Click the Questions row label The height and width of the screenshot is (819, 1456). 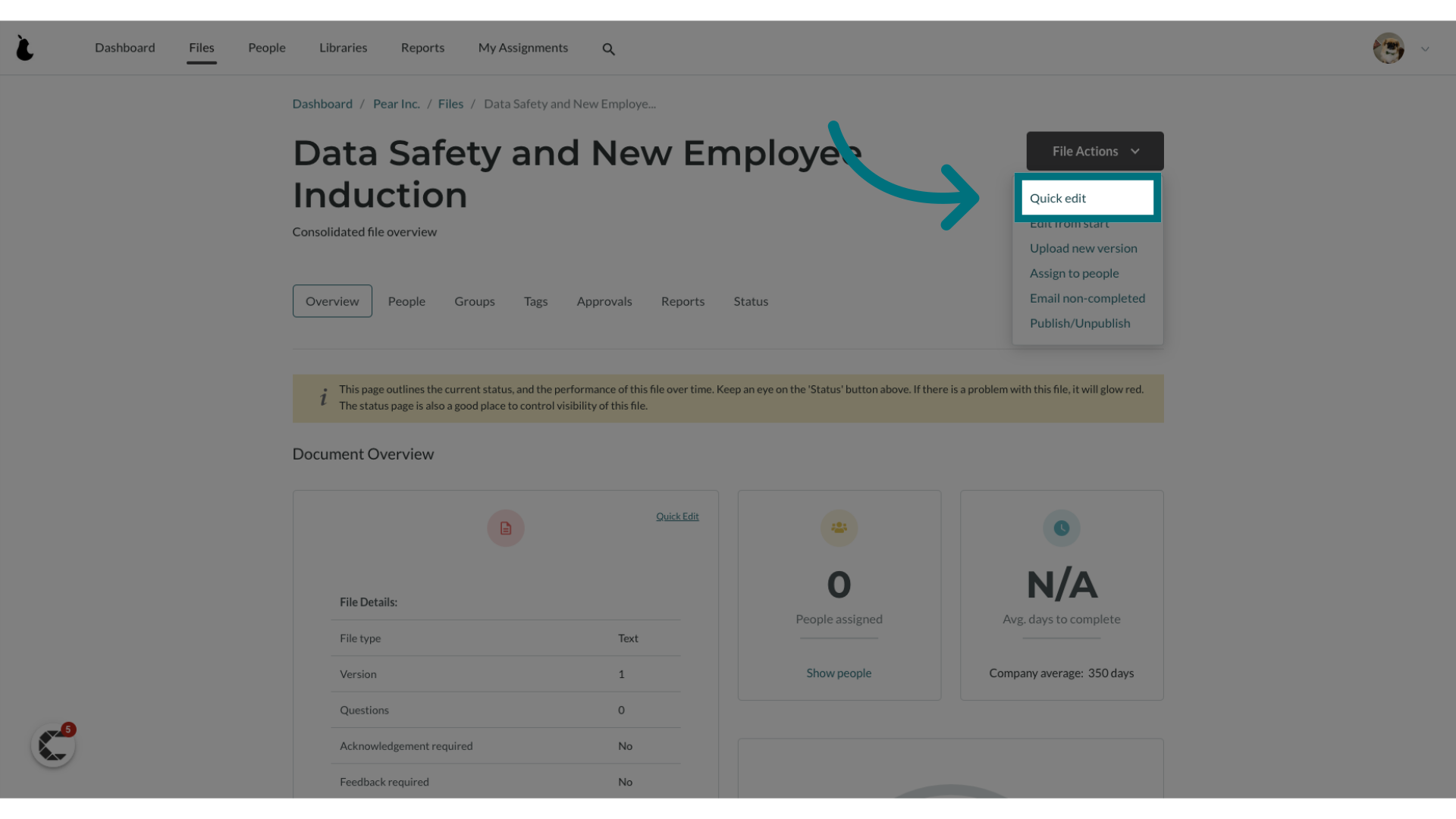[364, 711]
